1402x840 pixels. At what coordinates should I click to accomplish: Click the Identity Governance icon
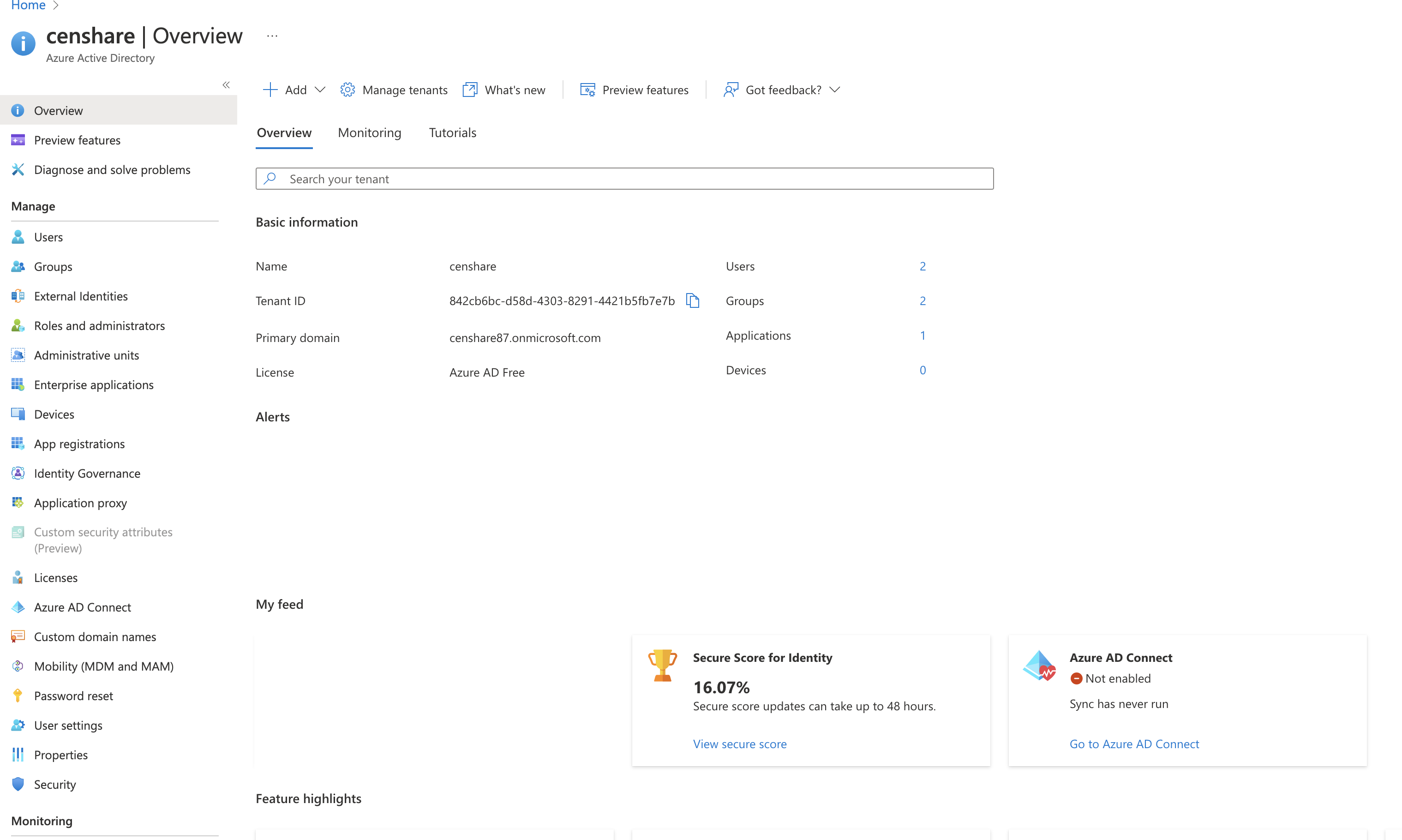18,473
